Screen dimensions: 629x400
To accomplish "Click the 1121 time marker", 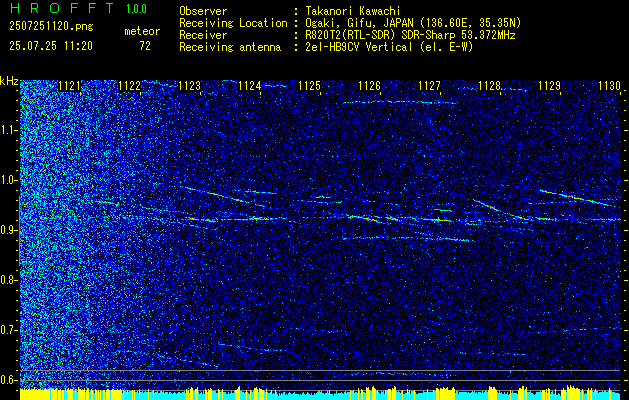I will (69, 86).
